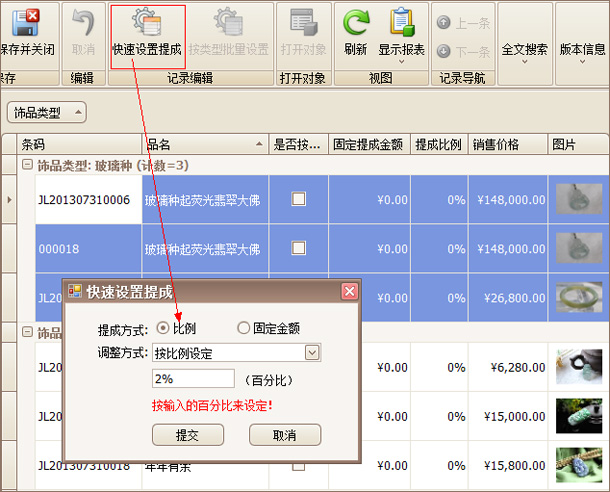Screen dimensions: 610x492
Task: Click the Cancel undo icon in toolbar
Action: point(83,23)
